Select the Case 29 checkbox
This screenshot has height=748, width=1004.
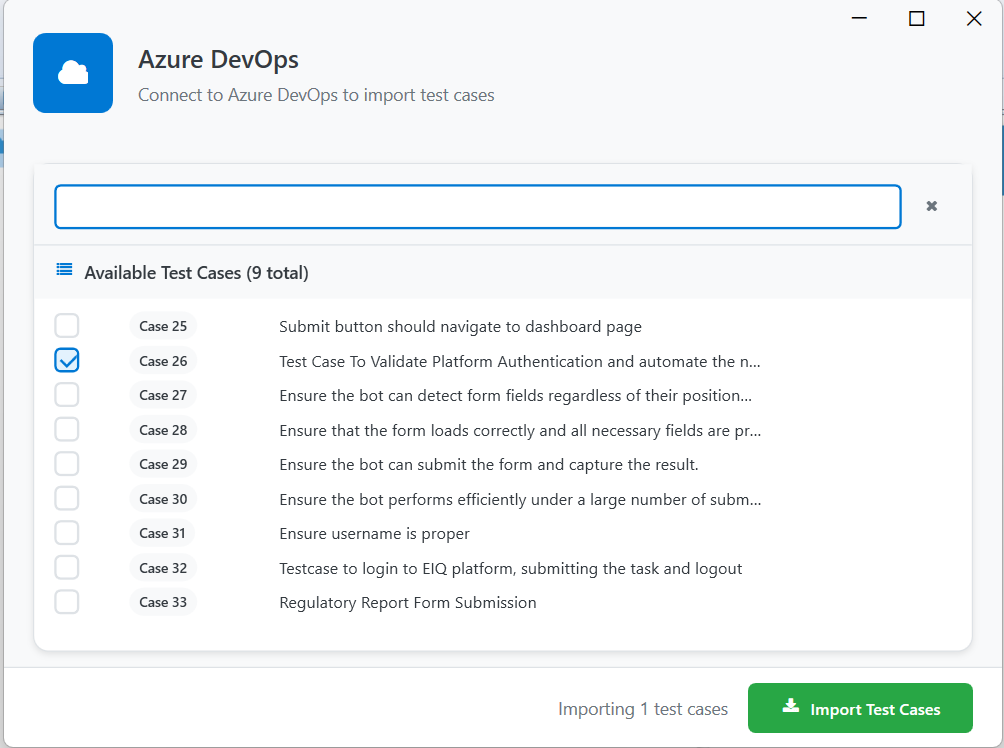(x=67, y=464)
